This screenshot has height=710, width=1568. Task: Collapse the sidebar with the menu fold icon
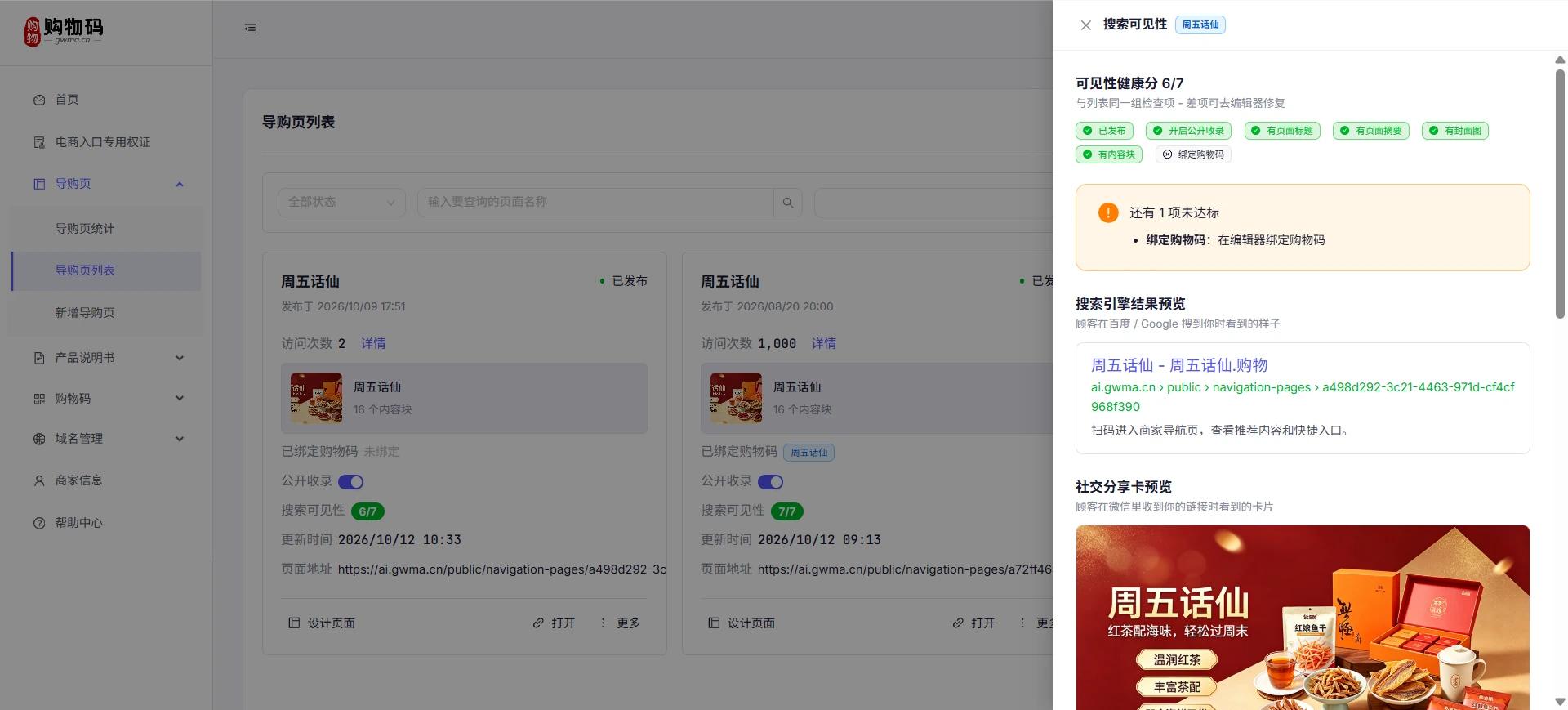tap(250, 29)
